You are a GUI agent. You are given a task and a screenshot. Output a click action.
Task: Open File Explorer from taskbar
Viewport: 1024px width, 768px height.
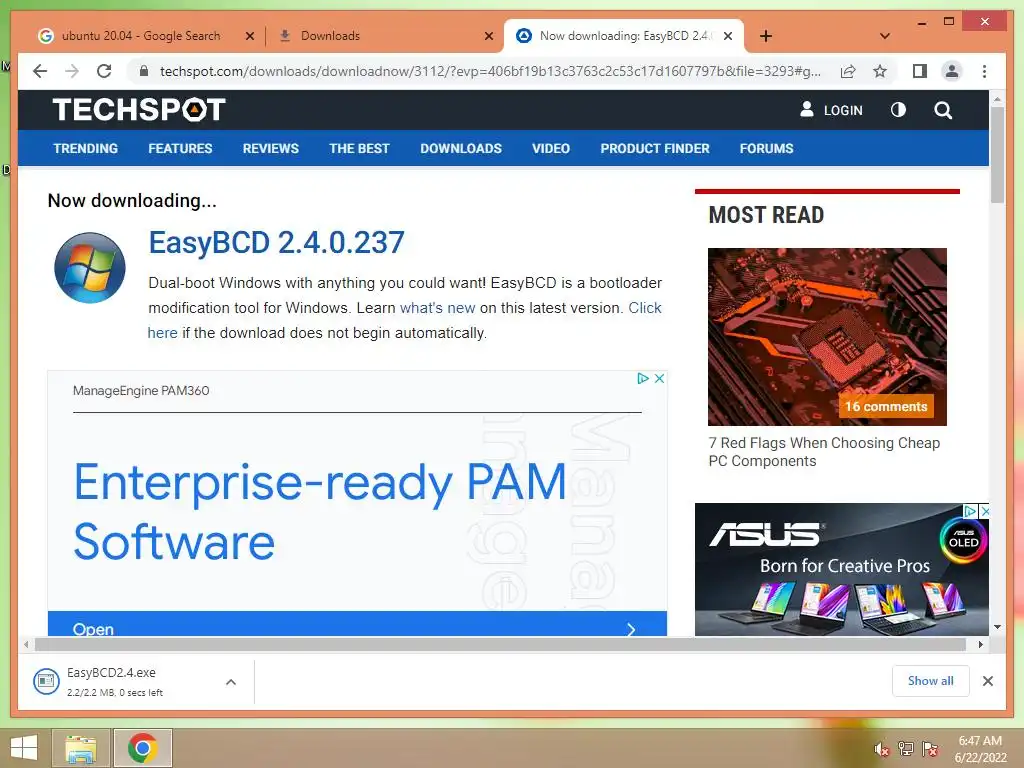pyautogui.click(x=80, y=748)
